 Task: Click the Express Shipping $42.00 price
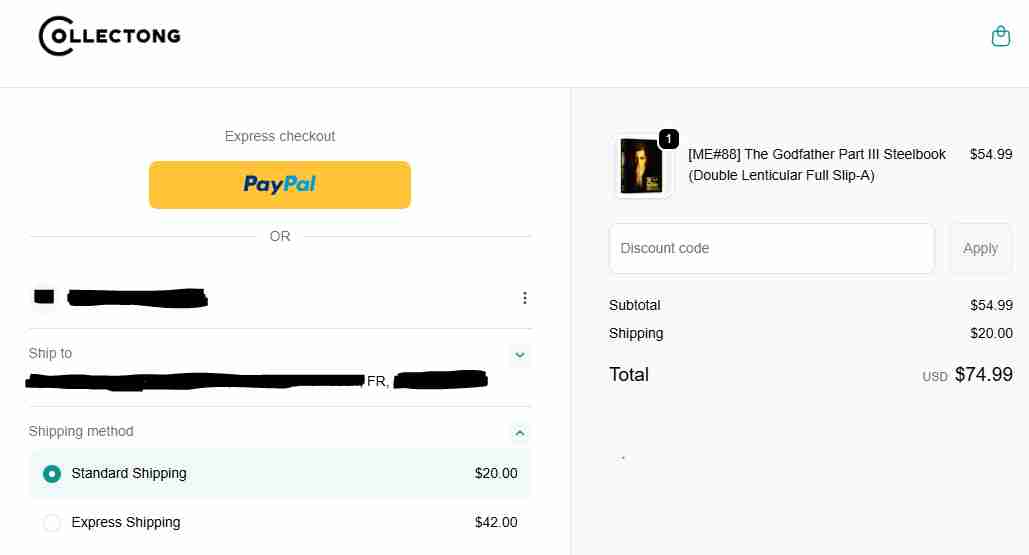[x=496, y=522]
